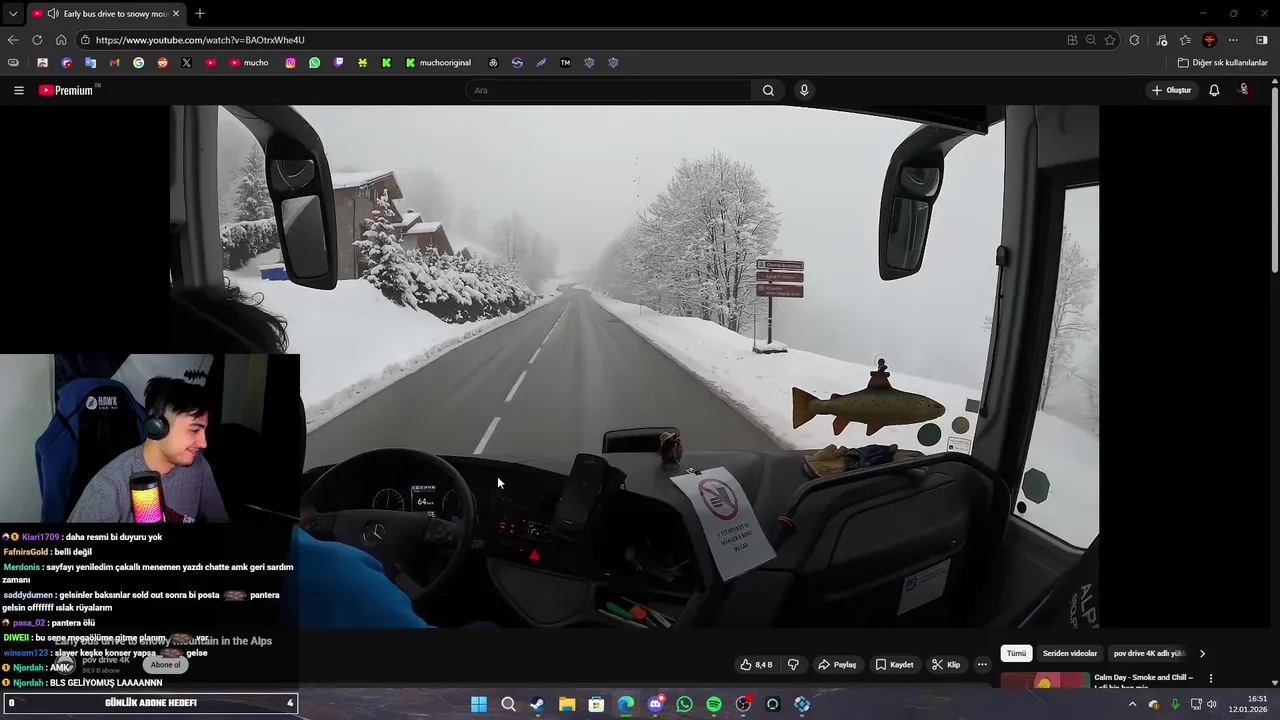Start voice search with the microphone icon

(804, 90)
